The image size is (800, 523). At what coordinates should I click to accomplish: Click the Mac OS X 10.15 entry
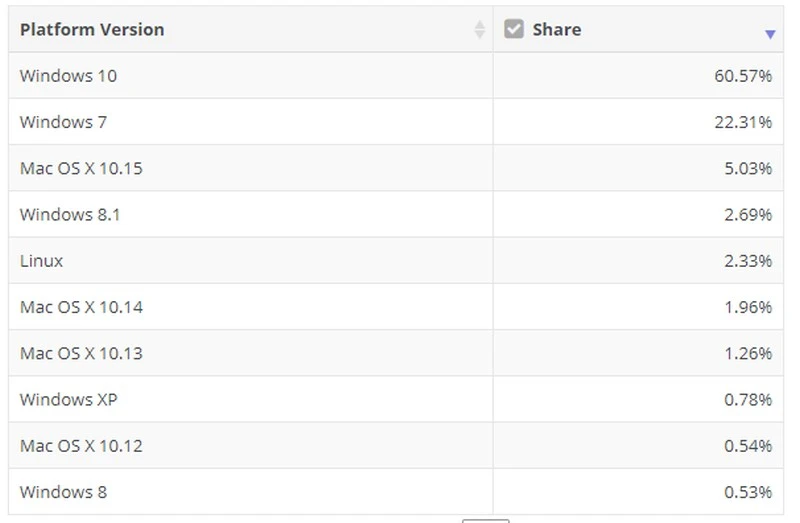pos(81,168)
